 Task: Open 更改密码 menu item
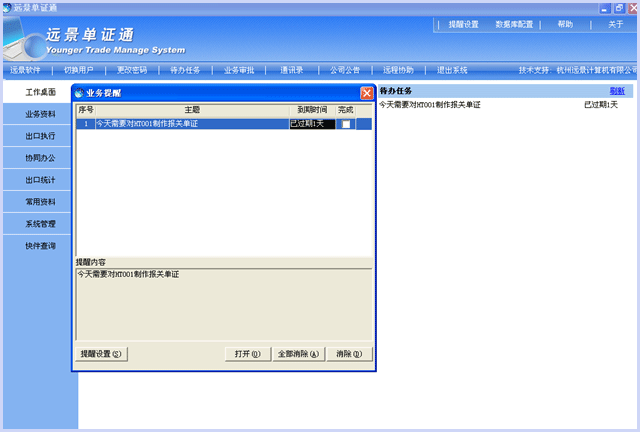(132, 70)
